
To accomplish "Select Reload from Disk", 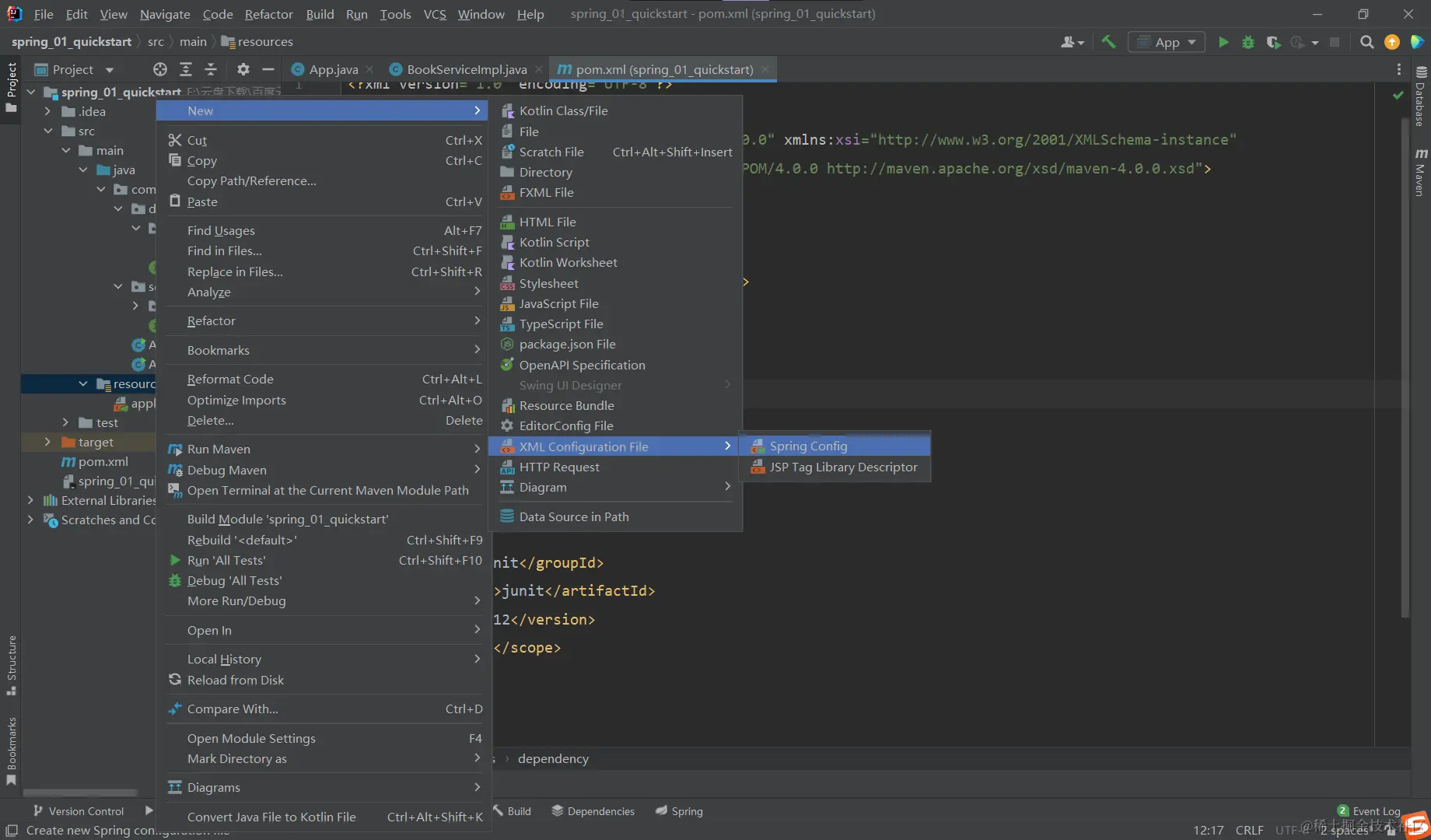I will [x=324, y=680].
